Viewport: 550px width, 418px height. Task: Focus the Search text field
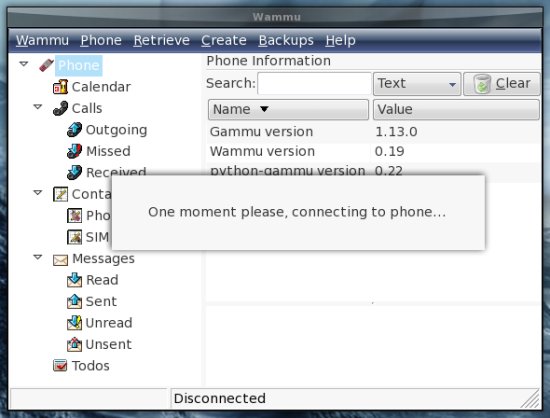314,83
